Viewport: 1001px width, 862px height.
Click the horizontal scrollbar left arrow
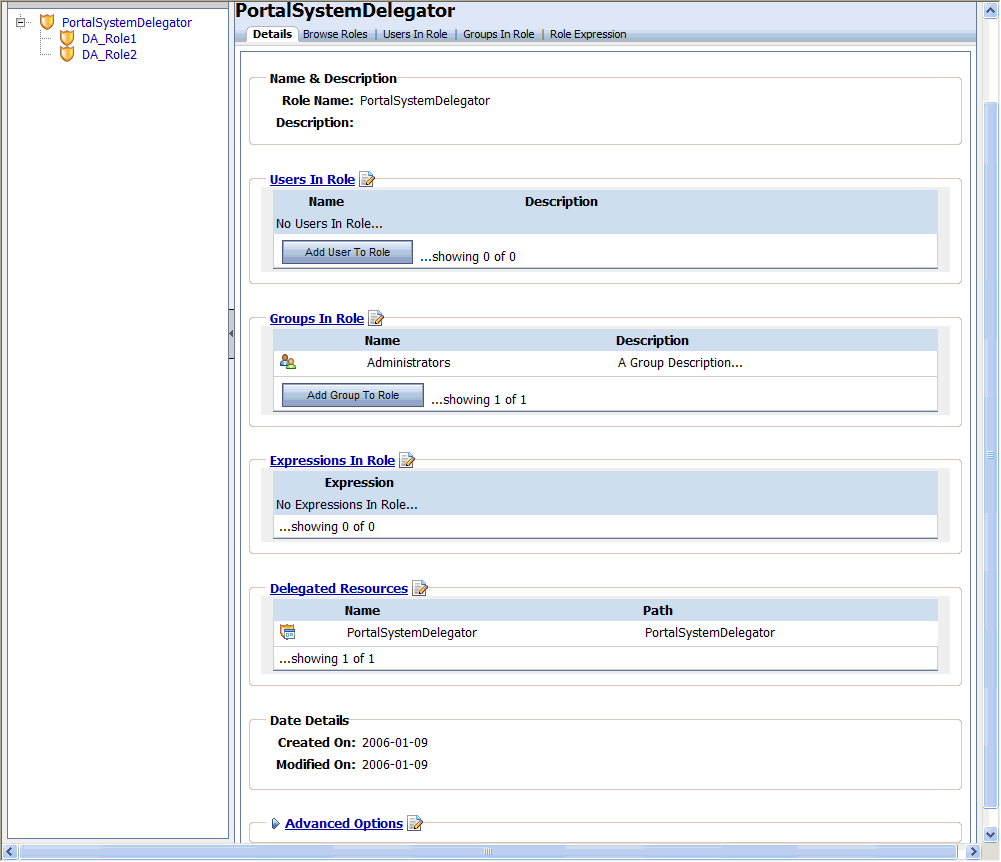(10, 851)
